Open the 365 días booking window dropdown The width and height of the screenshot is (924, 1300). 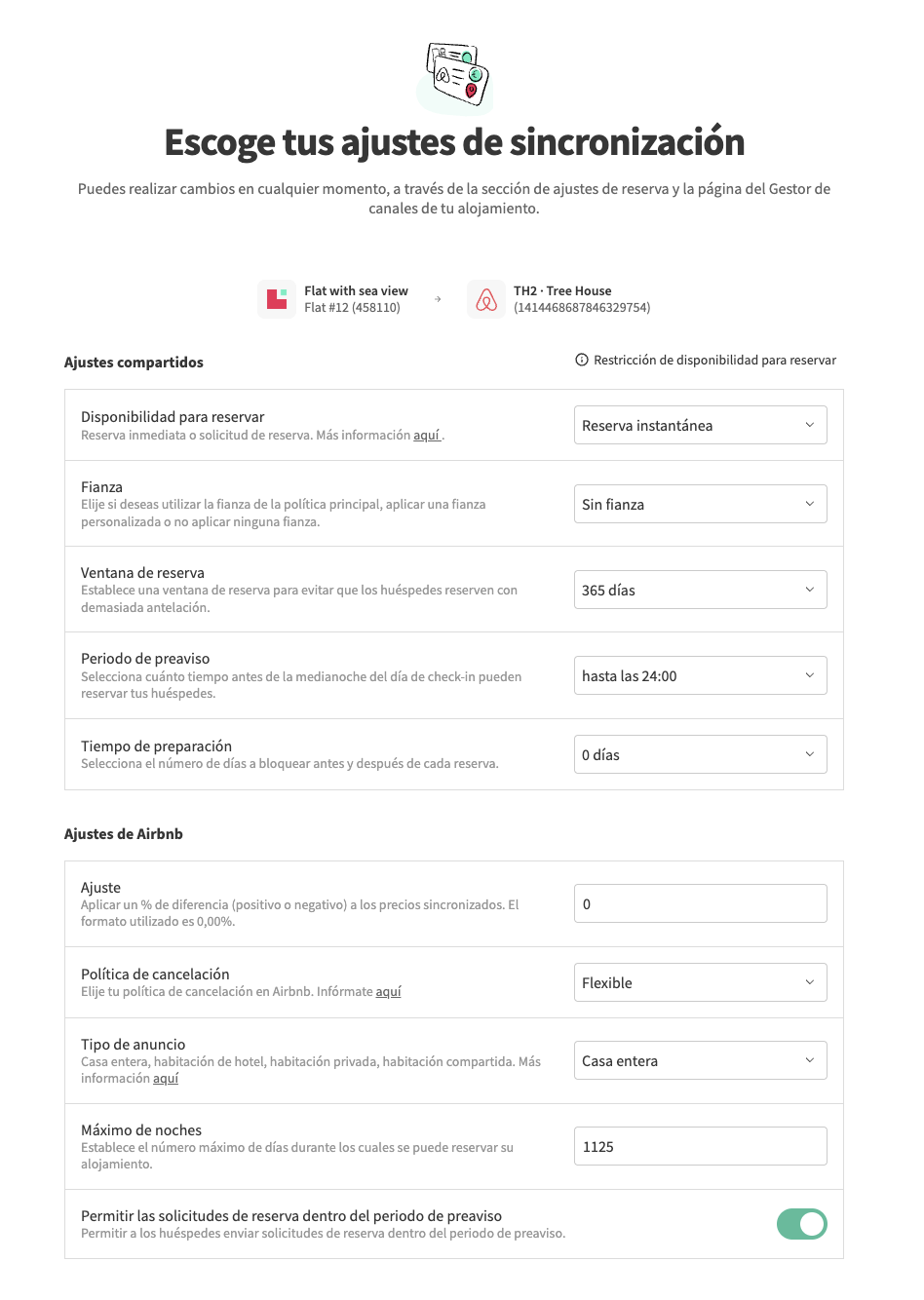[700, 591]
